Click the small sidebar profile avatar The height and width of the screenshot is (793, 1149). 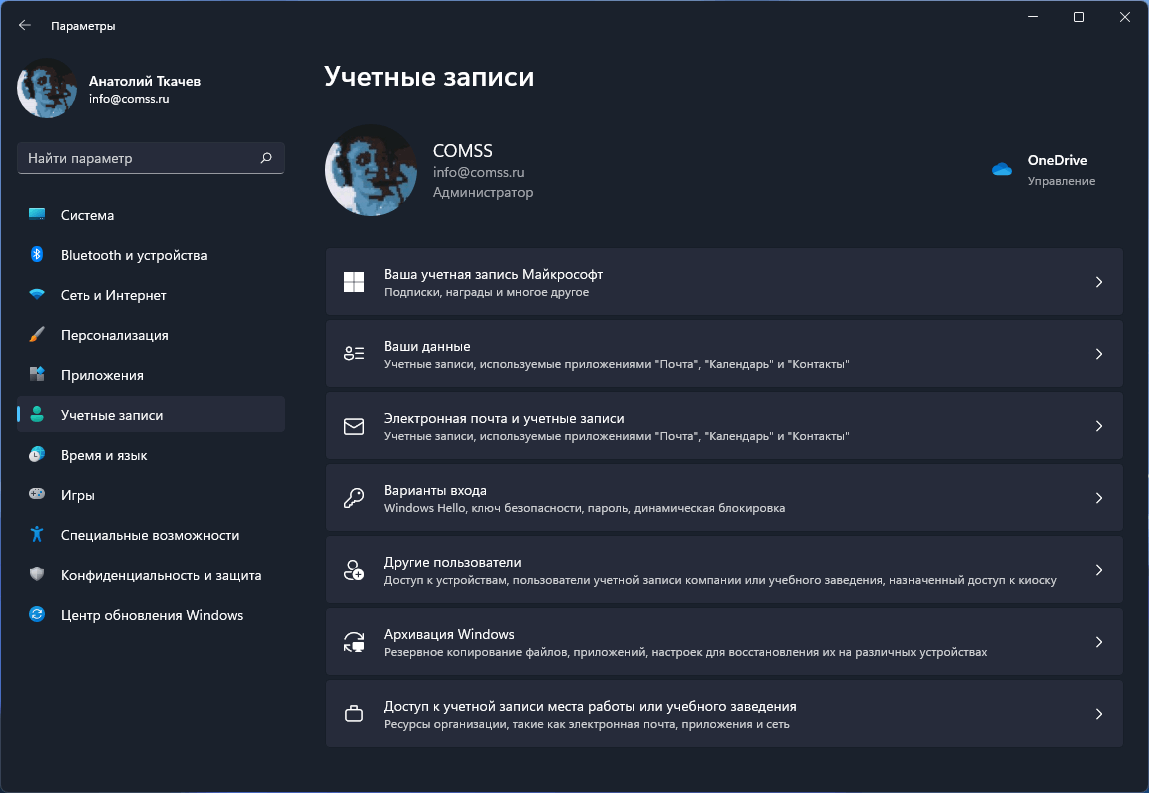coord(47,88)
